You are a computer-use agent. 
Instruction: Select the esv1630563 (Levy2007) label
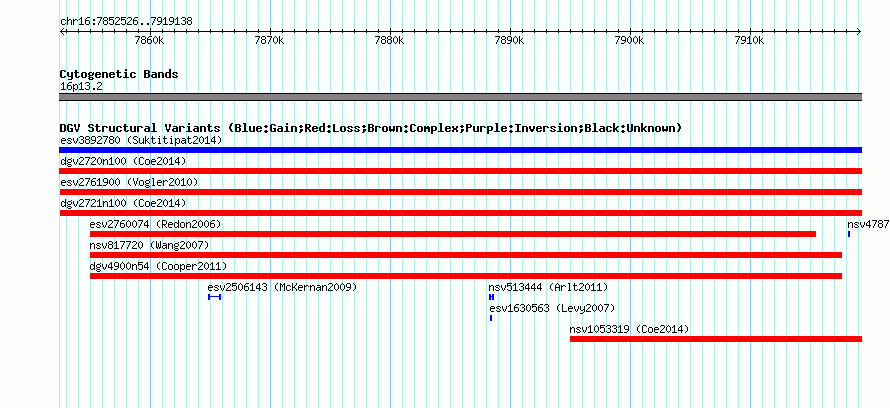(552, 308)
